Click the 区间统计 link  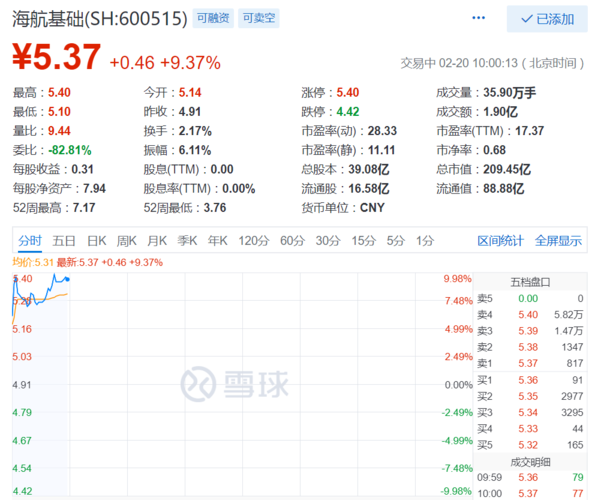500,241
